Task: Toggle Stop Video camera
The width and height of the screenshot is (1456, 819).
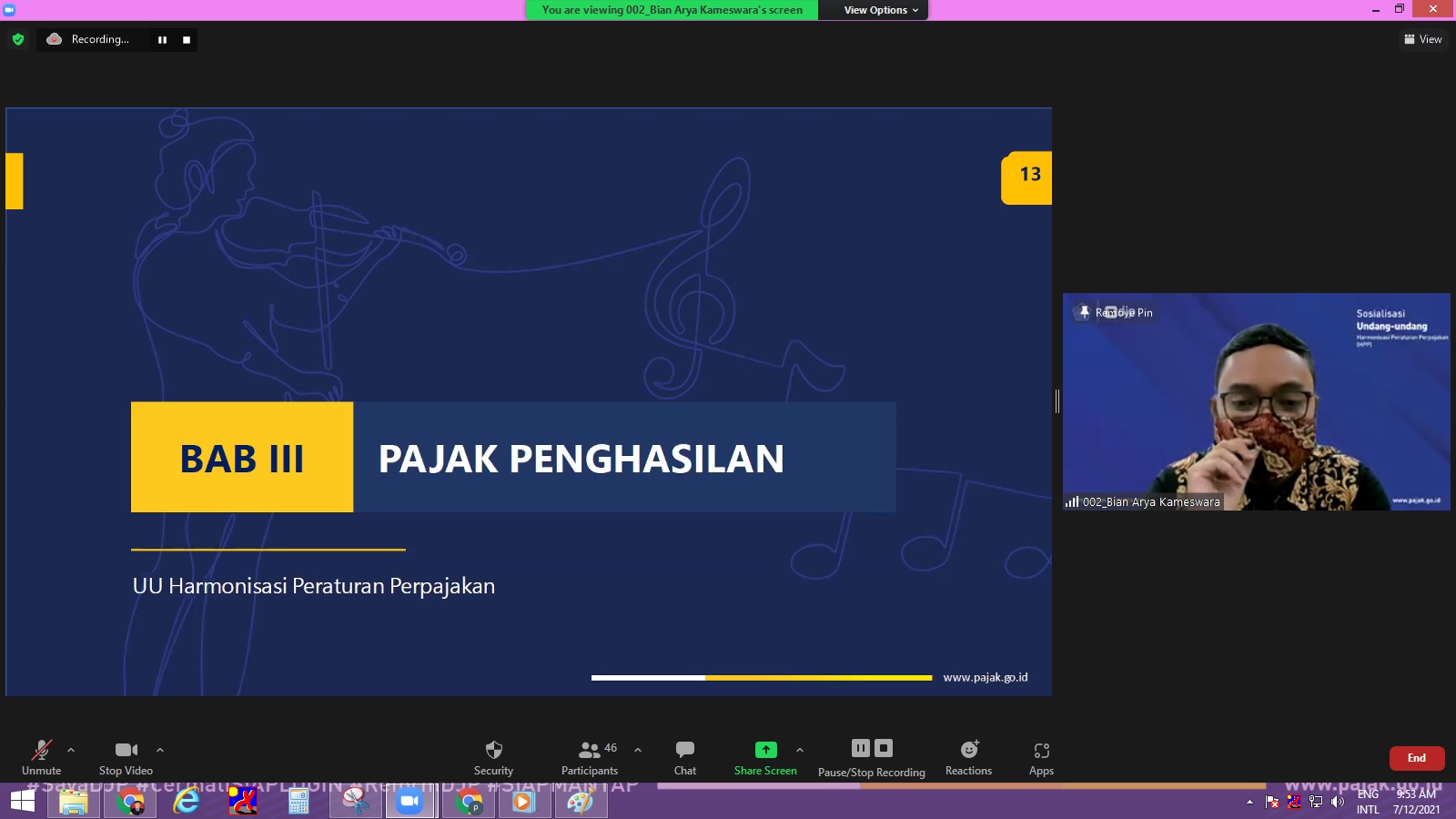Action: pyautogui.click(x=126, y=750)
